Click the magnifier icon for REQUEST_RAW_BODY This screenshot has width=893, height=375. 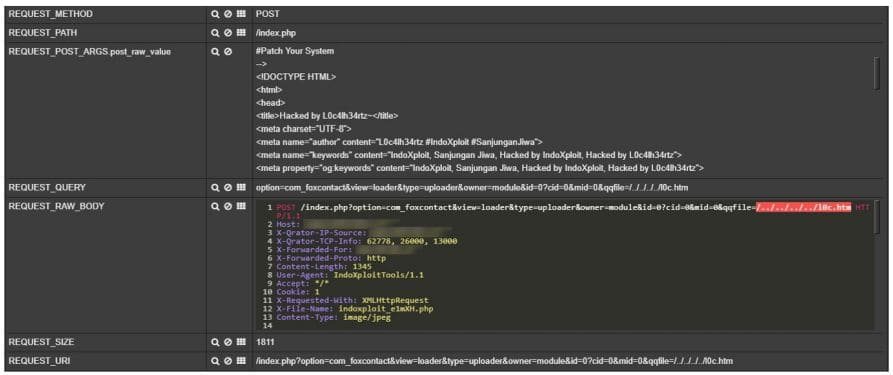pos(215,206)
